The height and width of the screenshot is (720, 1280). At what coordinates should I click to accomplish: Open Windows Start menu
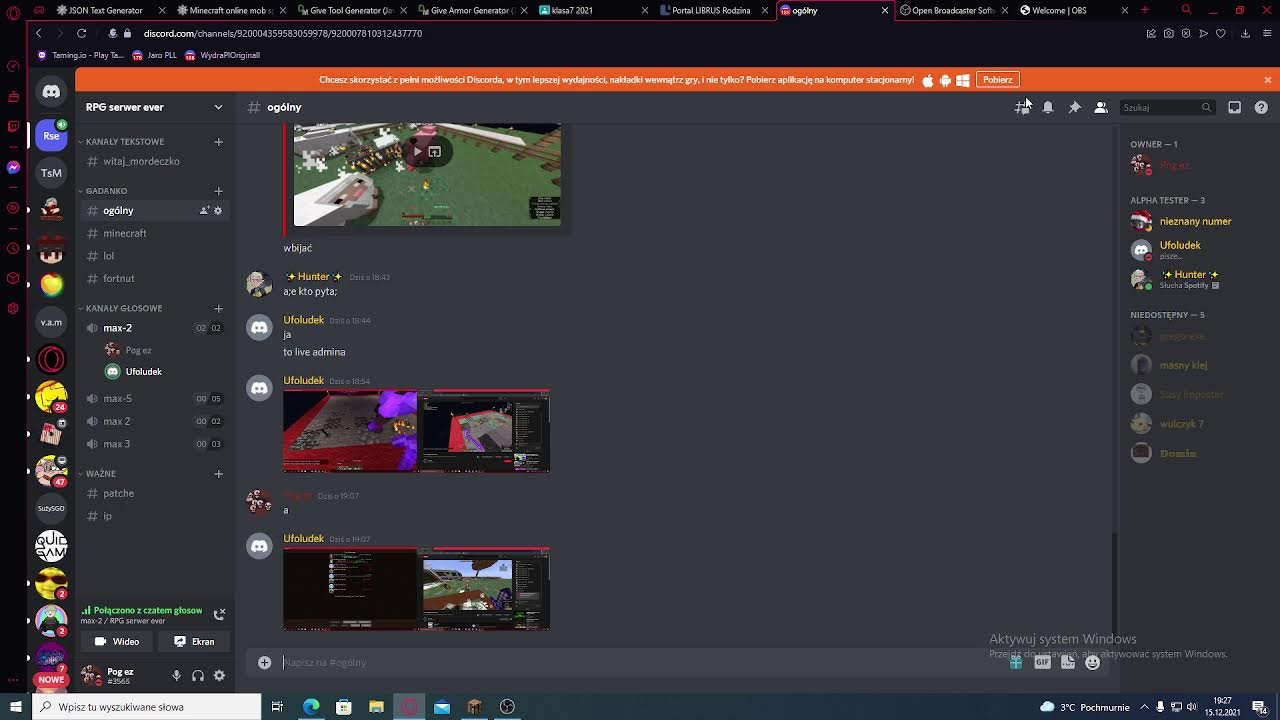15,707
